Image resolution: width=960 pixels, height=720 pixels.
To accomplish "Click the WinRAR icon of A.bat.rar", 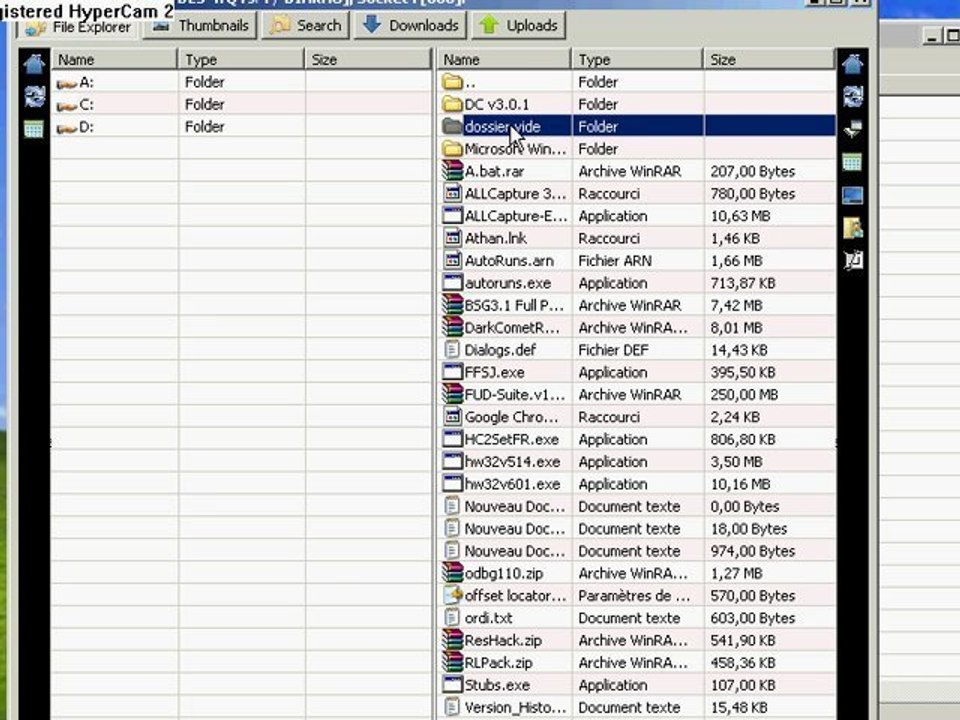I will (452, 171).
